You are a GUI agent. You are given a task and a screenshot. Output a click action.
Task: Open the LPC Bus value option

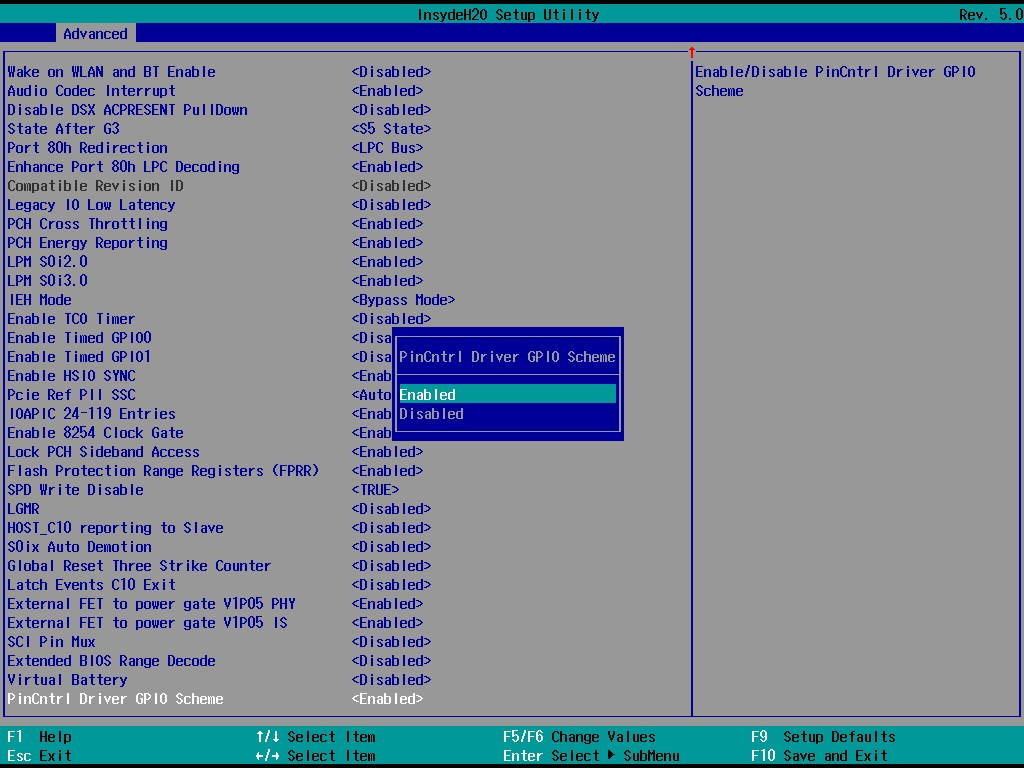click(x=387, y=148)
